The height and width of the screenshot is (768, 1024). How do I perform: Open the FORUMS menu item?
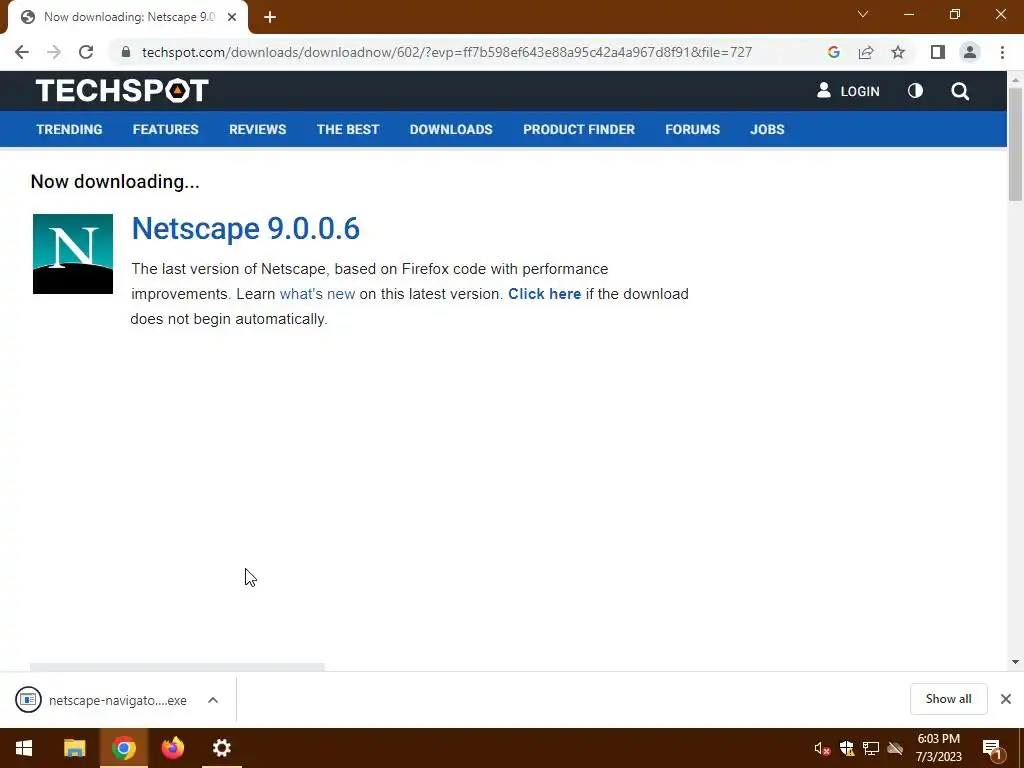click(692, 129)
